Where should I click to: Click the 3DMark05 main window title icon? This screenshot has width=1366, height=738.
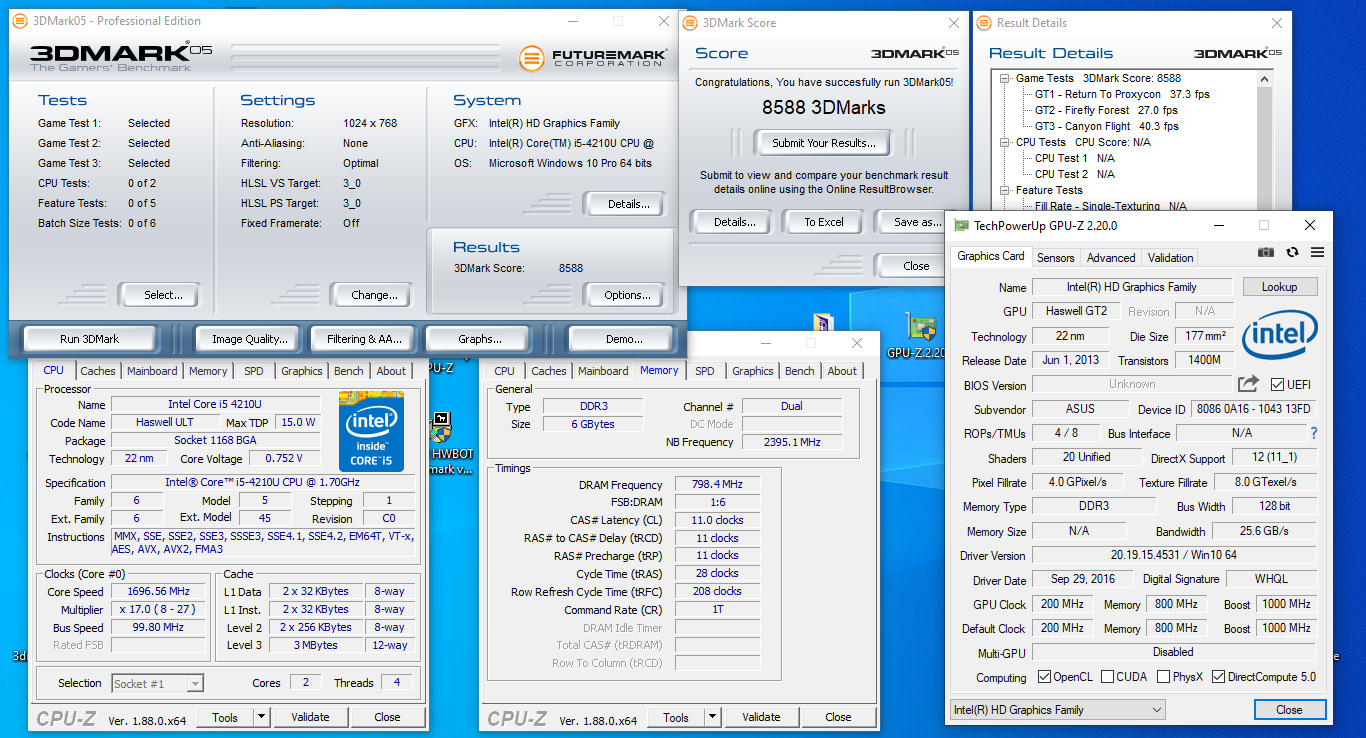coord(21,21)
